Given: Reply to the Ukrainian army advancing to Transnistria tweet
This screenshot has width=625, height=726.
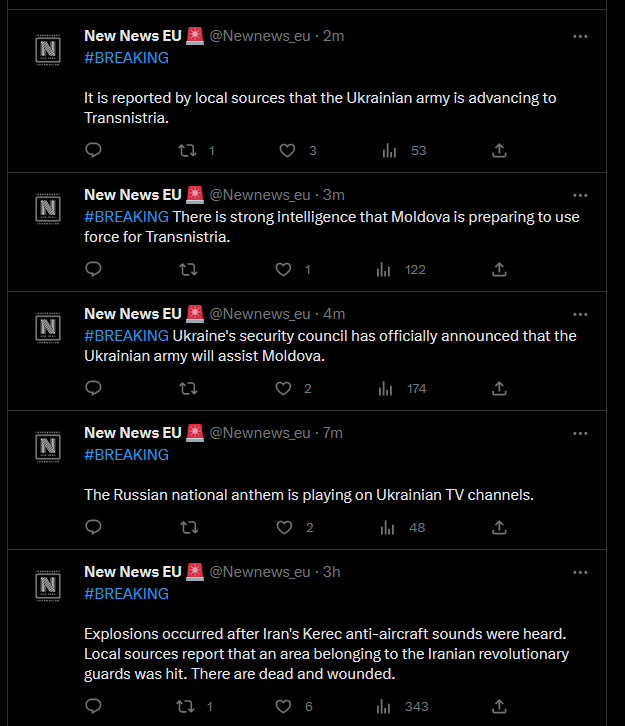Looking at the screenshot, I should tap(94, 150).
